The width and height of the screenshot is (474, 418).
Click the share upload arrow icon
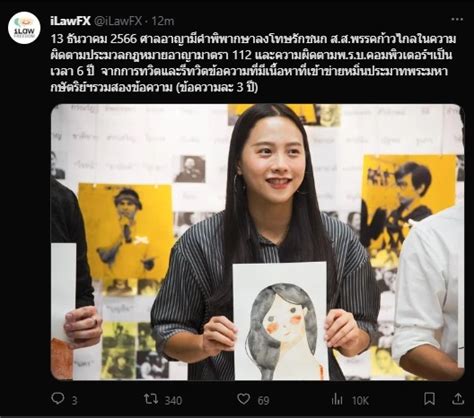coord(458,398)
